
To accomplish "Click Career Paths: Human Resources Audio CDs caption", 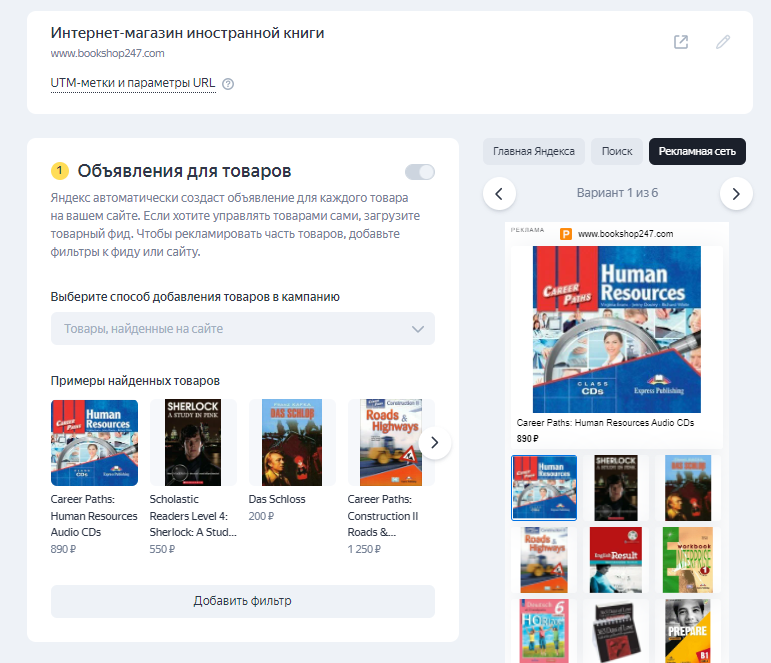I will (605, 423).
